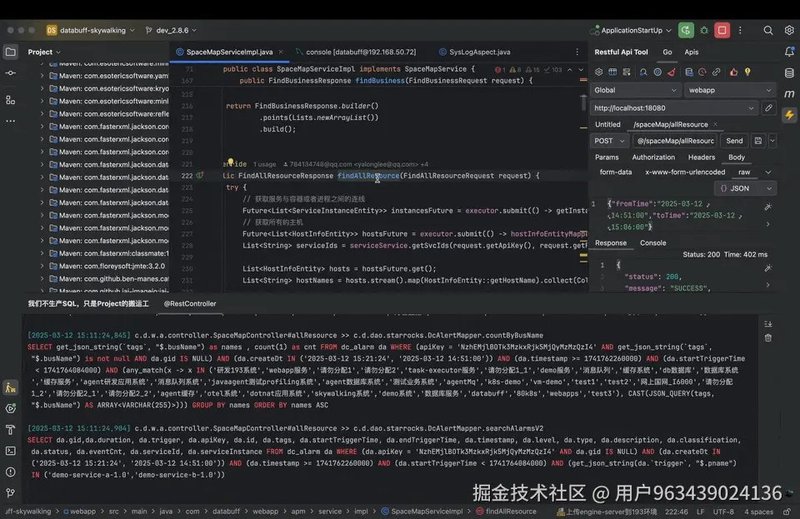
Task: Open the Authorization tab
Action: 653,157
